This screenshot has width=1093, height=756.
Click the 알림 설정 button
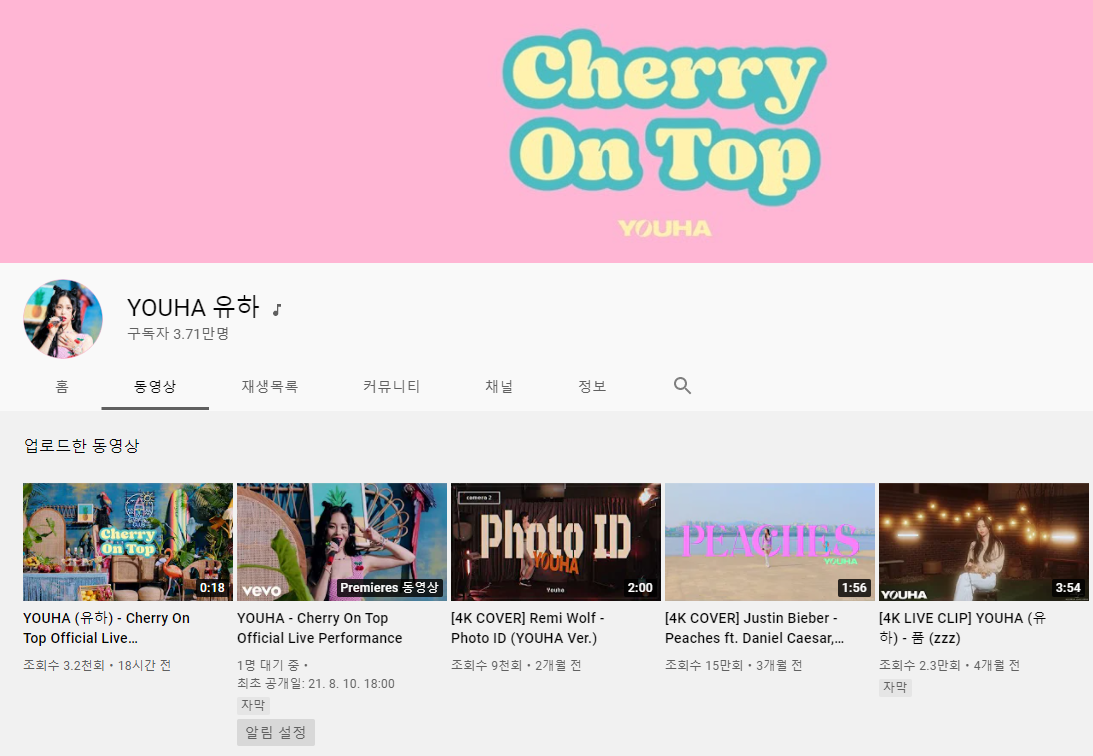276,732
